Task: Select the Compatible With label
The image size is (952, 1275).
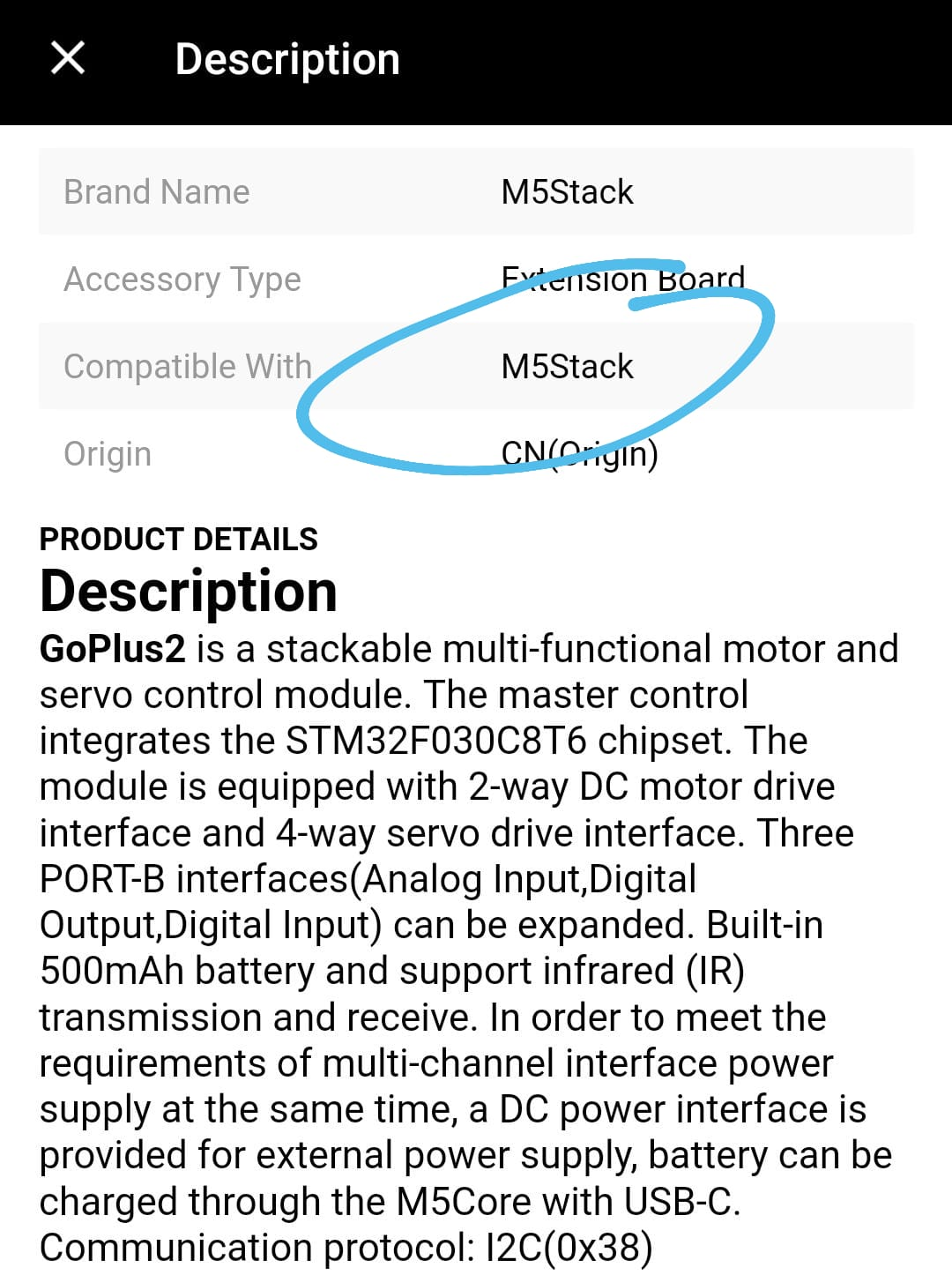Action: tap(188, 366)
